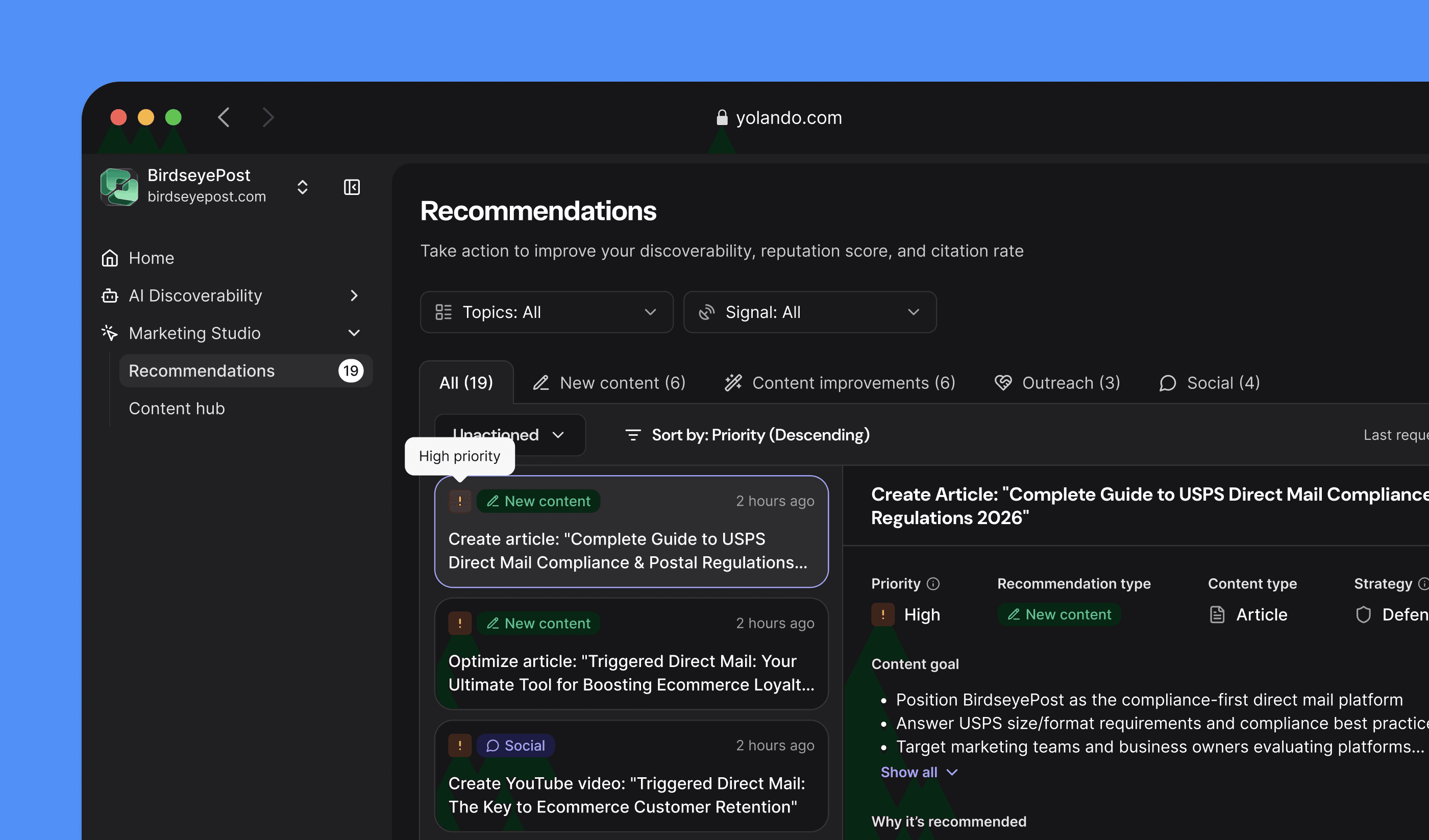Image resolution: width=1429 pixels, height=840 pixels.
Task: Collapse the Marketing Studio section
Action: (x=354, y=333)
